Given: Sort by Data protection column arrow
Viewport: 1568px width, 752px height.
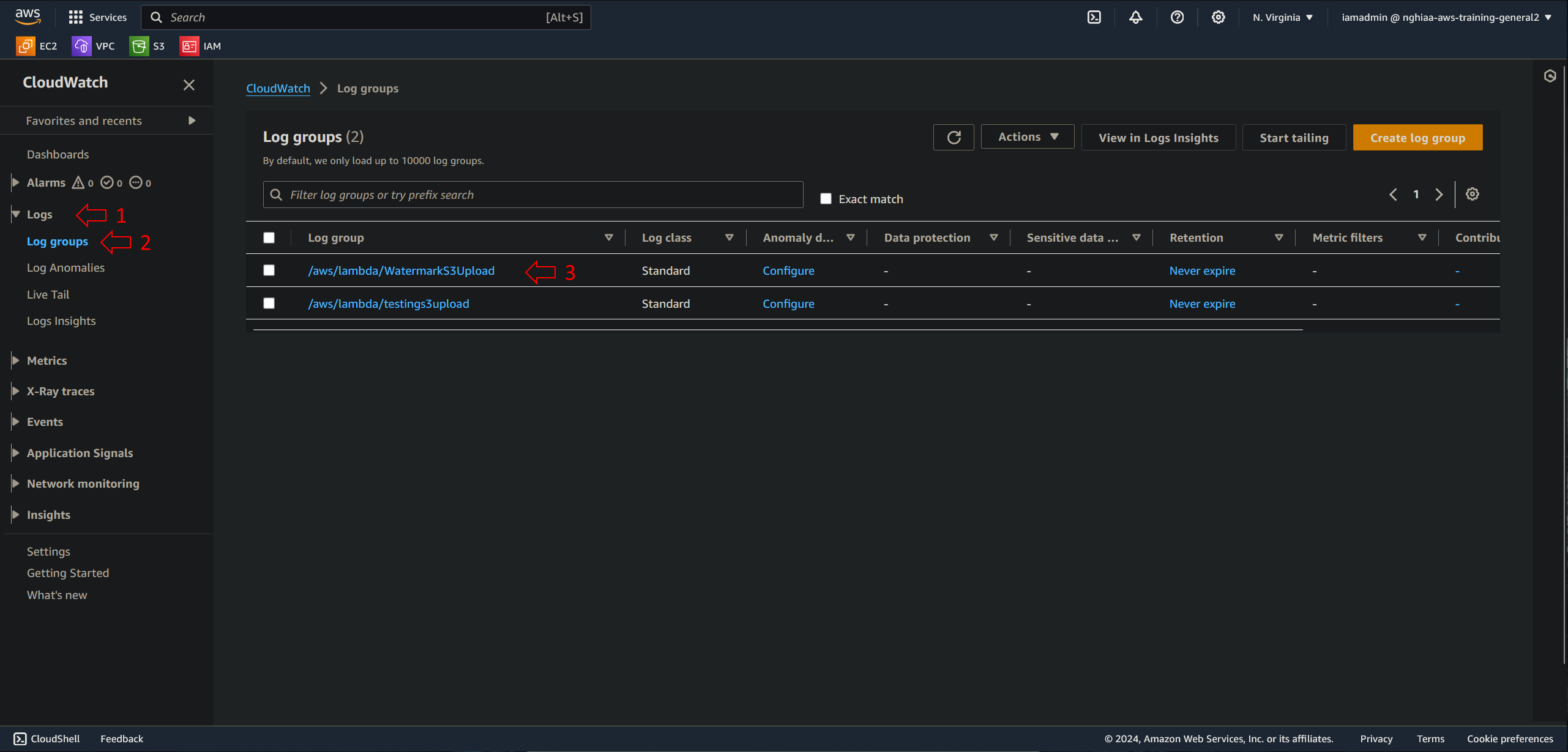Looking at the screenshot, I should pyautogui.click(x=993, y=237).
